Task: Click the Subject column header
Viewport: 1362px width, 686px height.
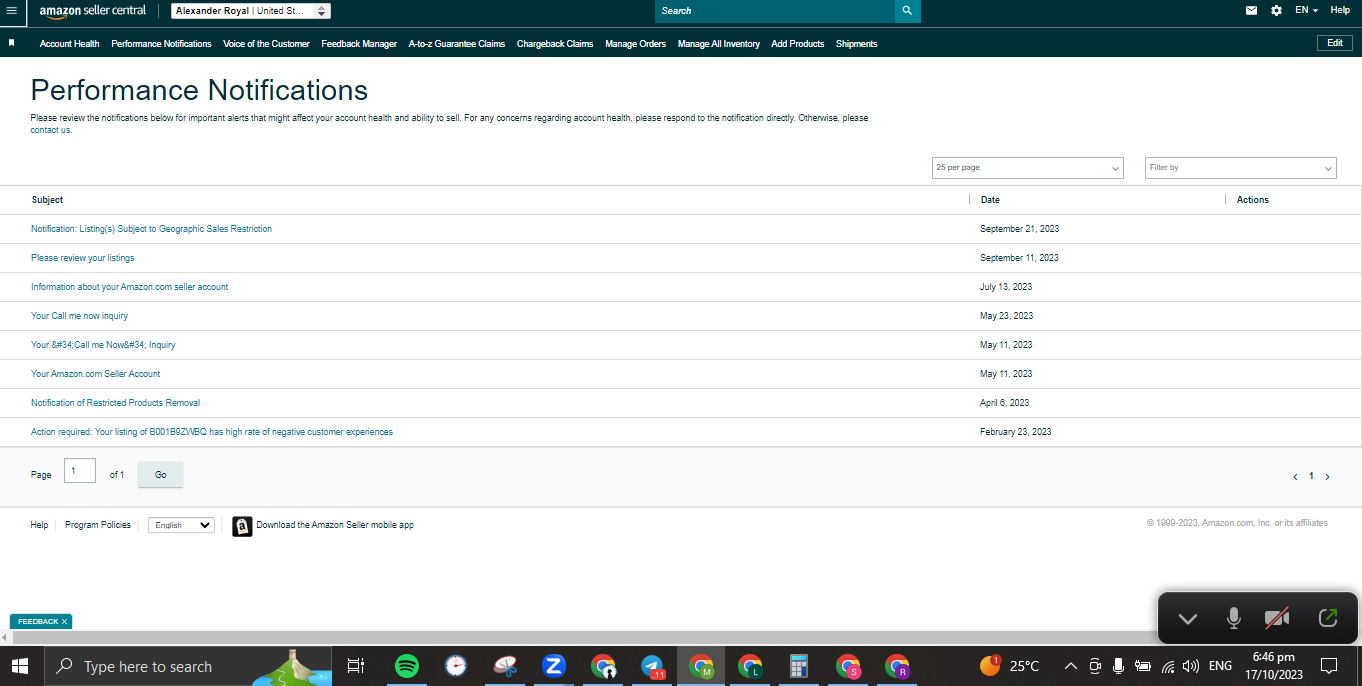Action: click(x=47, y=200)
